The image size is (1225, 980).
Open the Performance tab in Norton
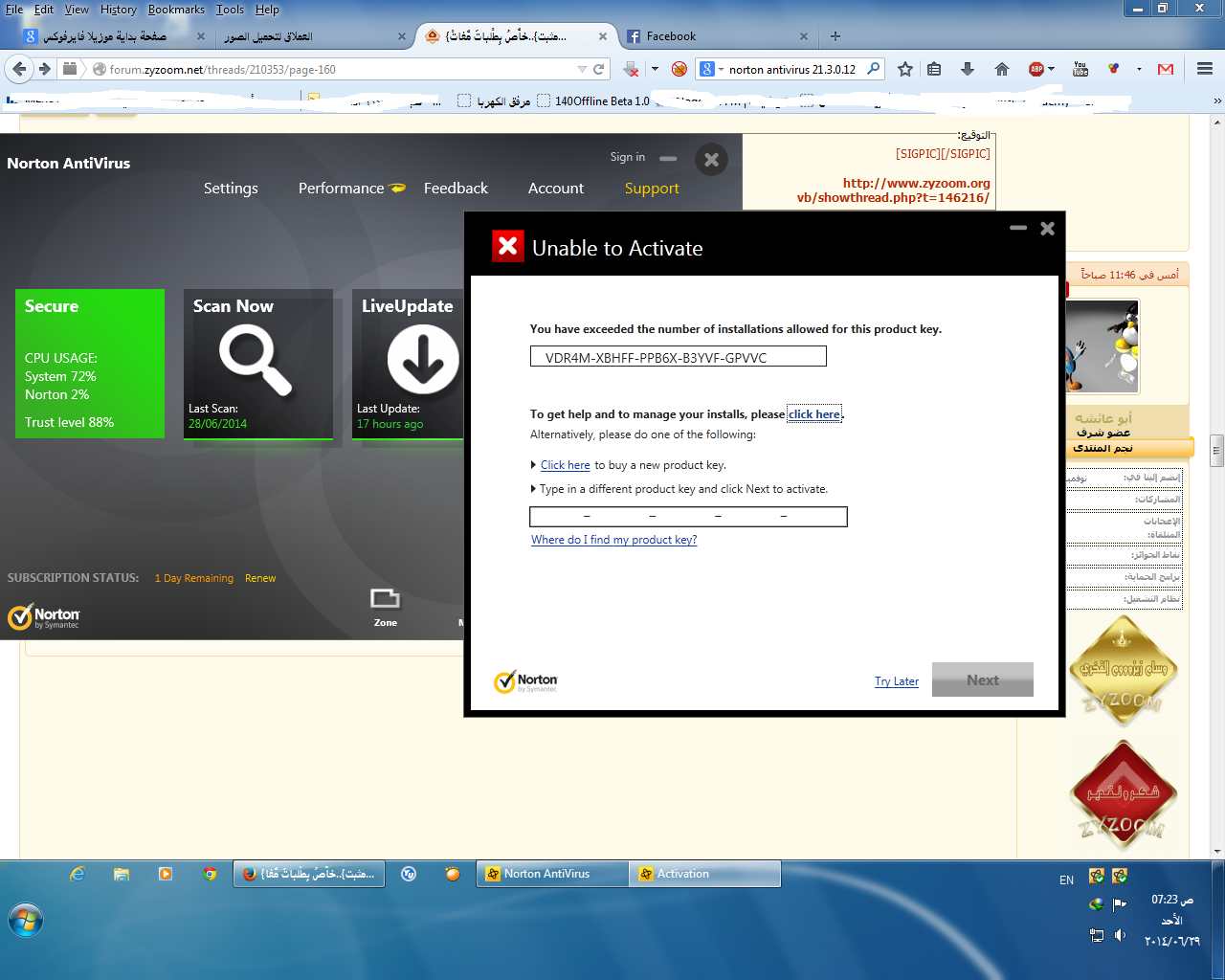click(341, 189)
